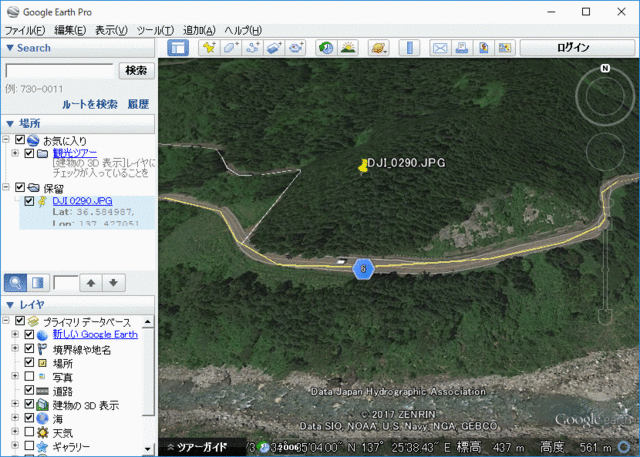Click the ログイン button

click(577, 48)
